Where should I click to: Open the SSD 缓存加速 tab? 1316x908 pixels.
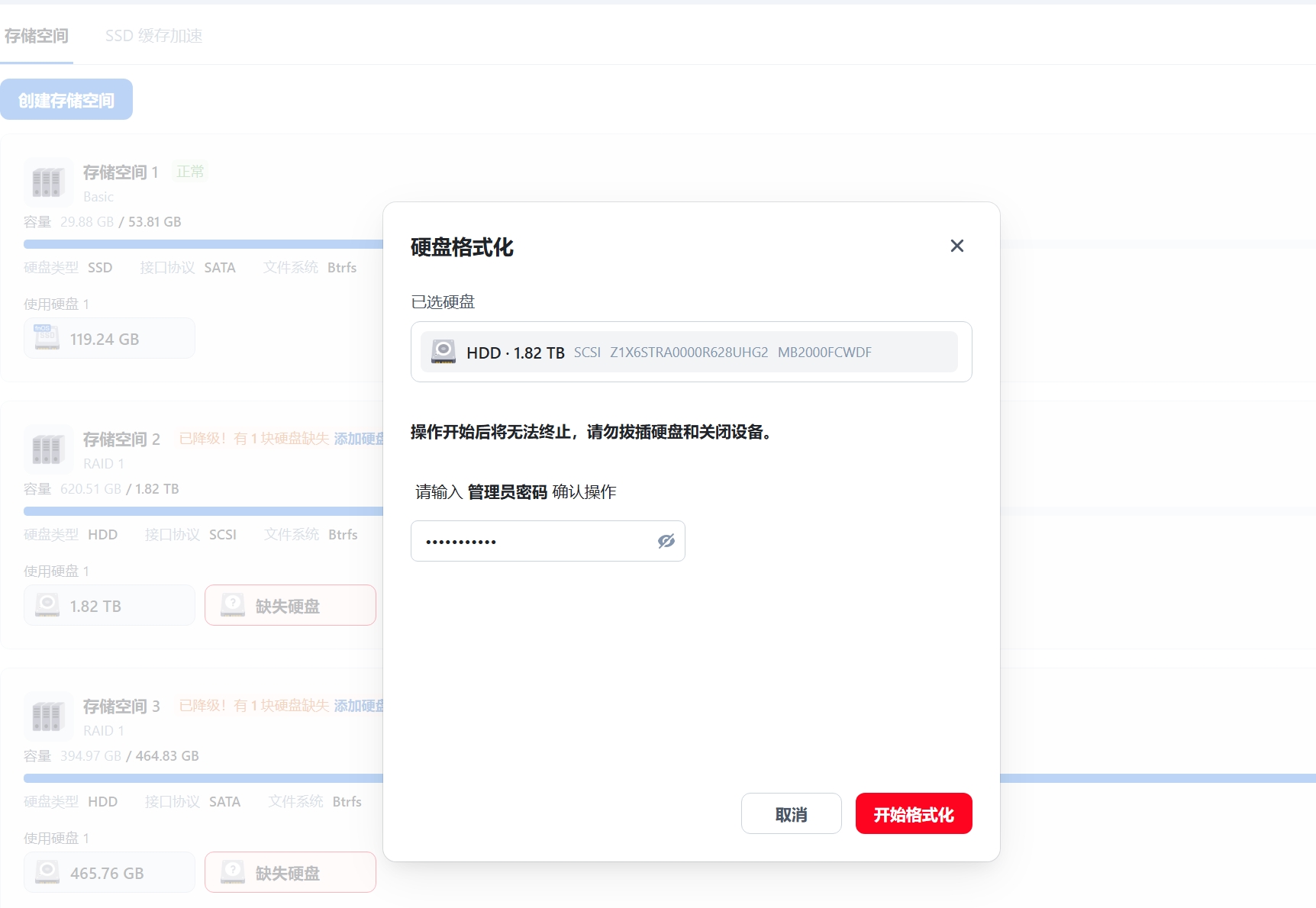[153, 36]
